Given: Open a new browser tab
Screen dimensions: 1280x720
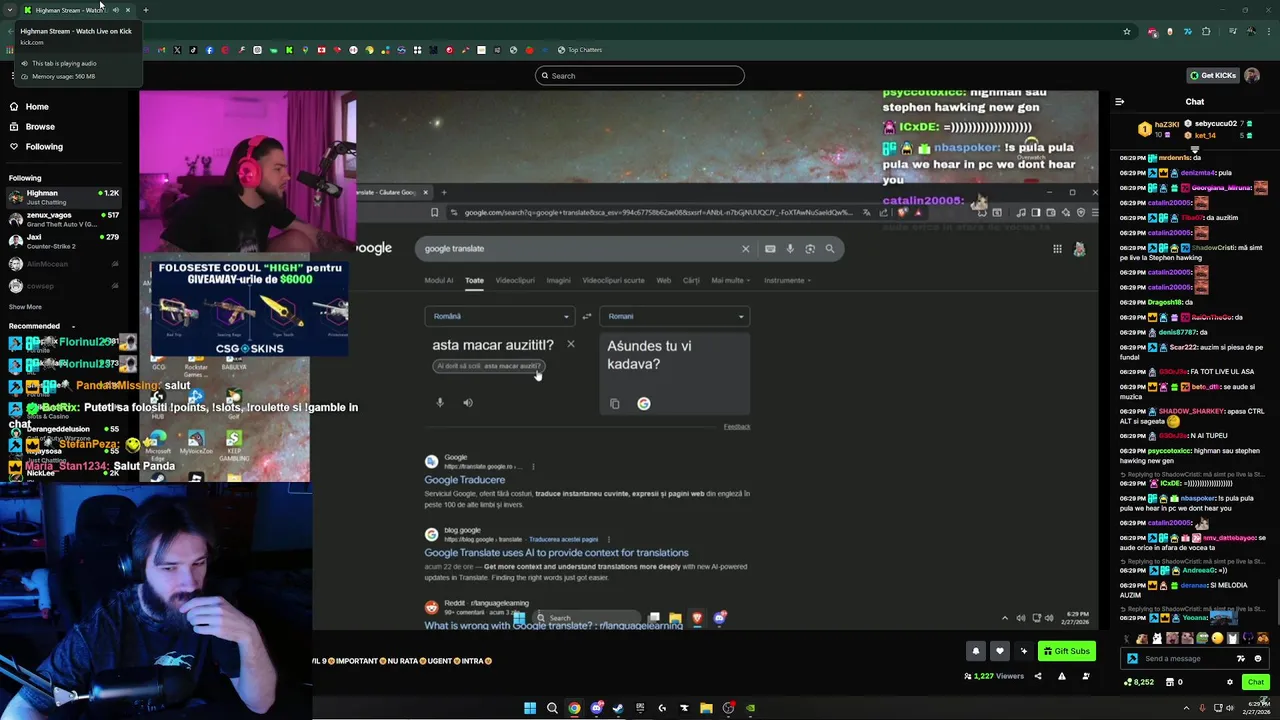Looking at the screenshot, I should coord(145,10).
